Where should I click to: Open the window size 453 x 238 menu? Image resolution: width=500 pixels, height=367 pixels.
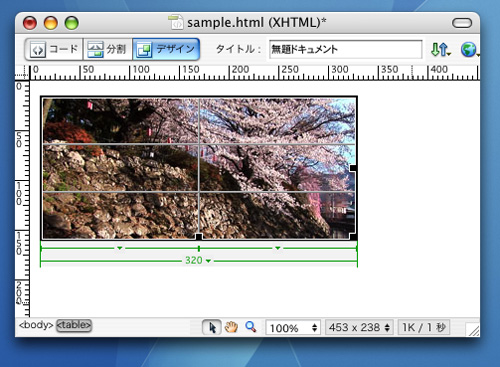[x=359, y=327]
